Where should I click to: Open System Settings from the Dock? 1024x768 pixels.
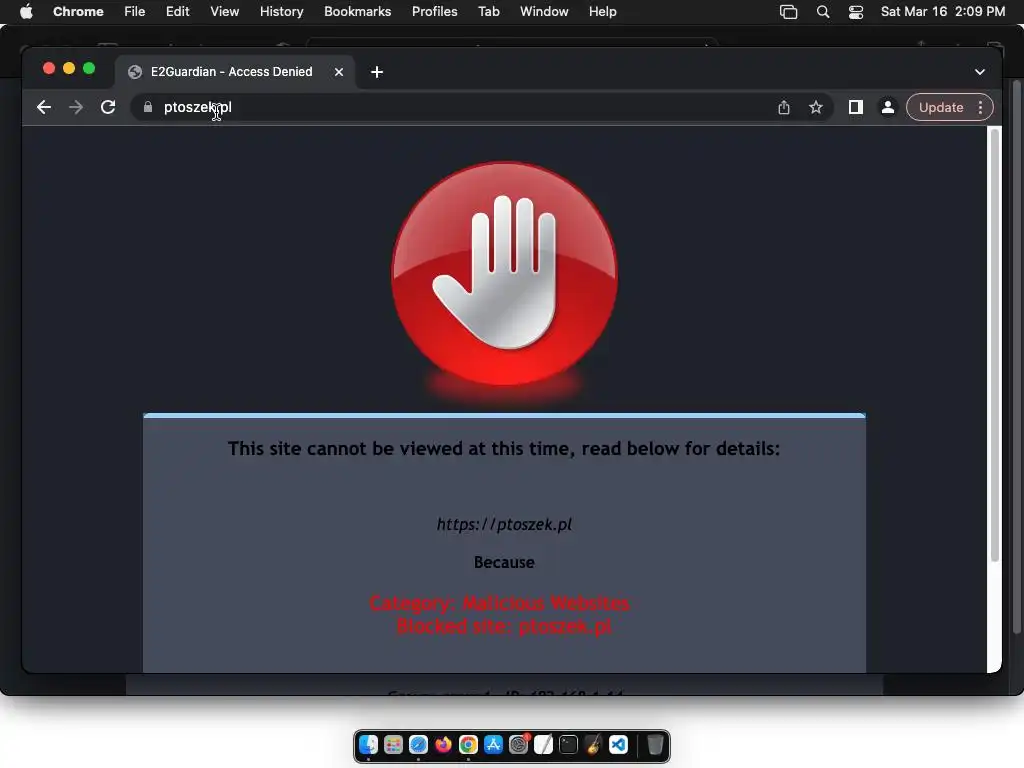tap(519, 744)
